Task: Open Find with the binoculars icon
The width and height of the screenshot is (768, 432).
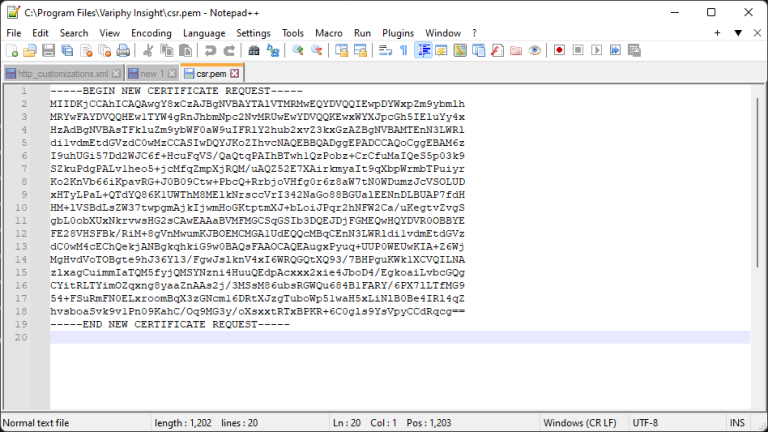Action: (x=254, y=50)
